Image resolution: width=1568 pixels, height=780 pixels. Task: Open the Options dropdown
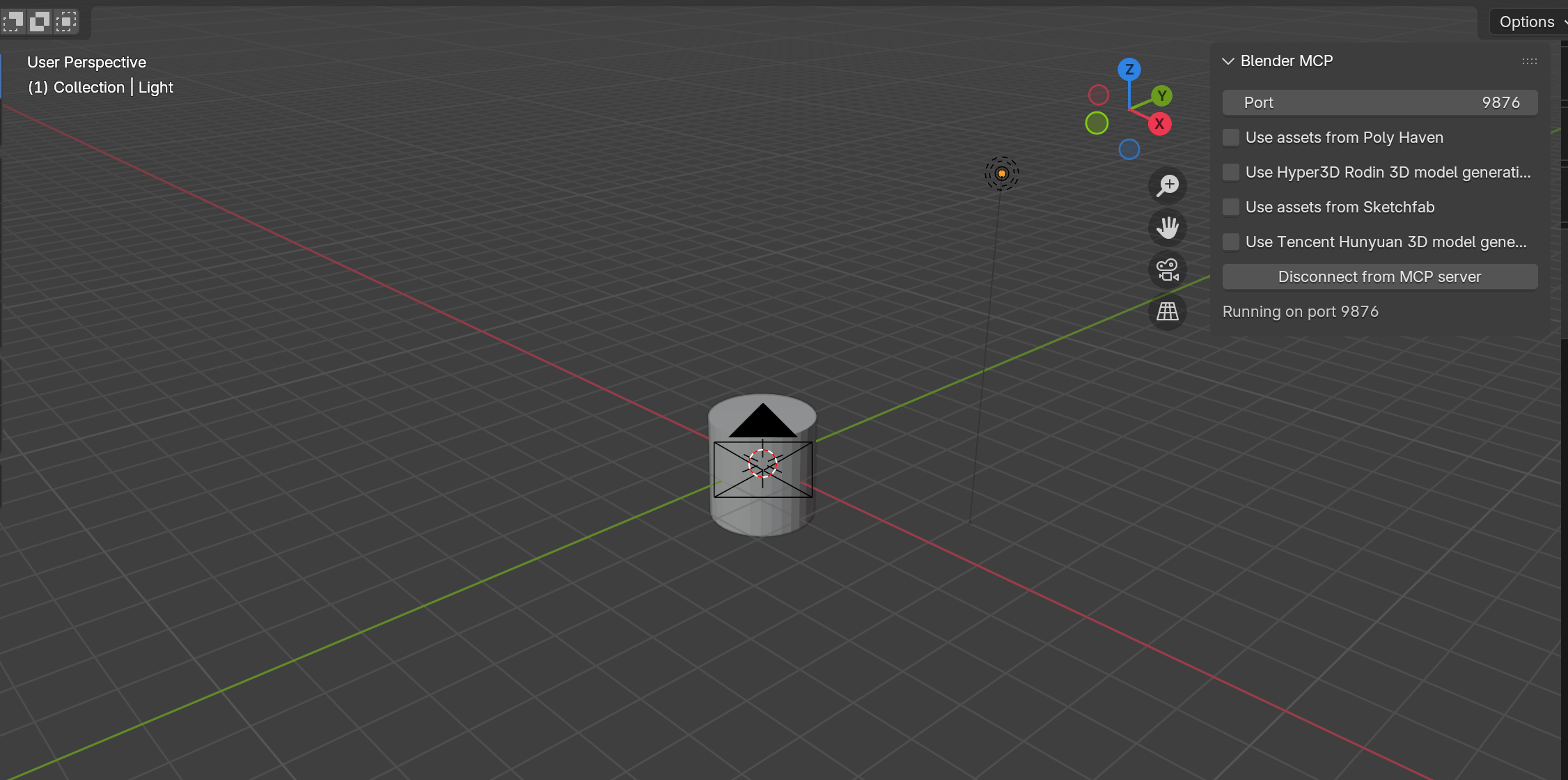point(1528,22)
